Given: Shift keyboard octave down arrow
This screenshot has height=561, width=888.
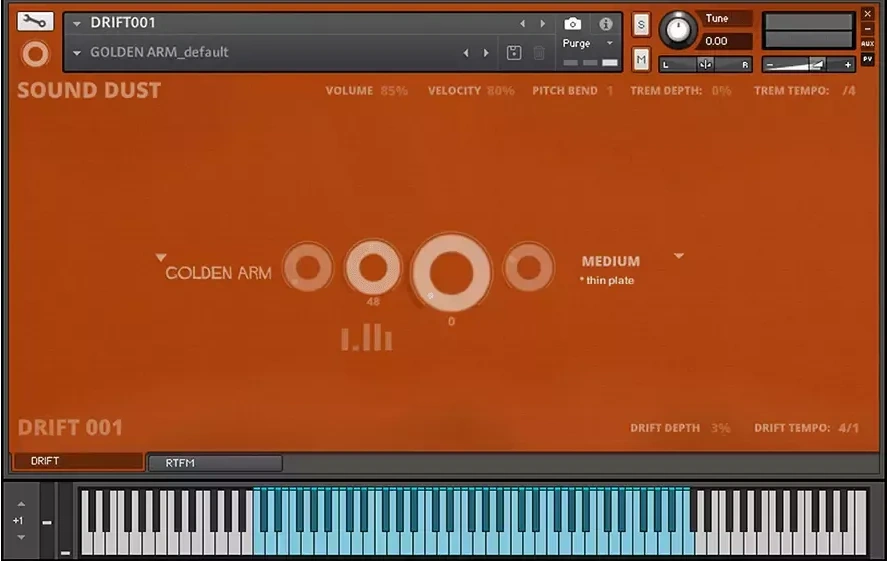Looking at the screenshot, I should (x=21, y=537).
